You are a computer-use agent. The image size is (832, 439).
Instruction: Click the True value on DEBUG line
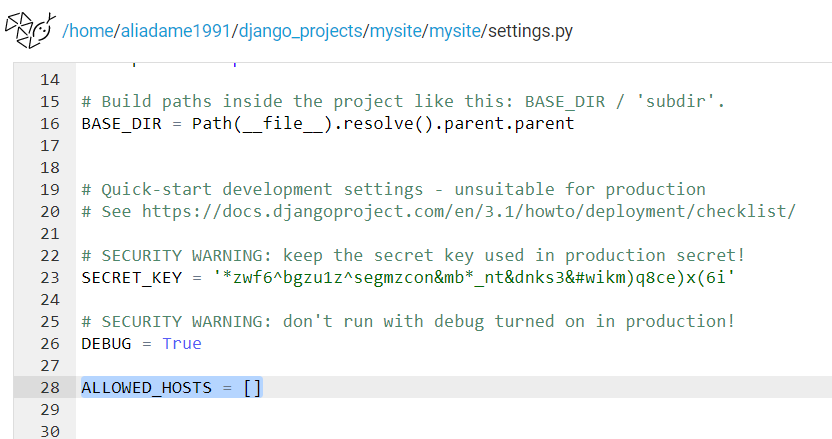coord(182,343)
